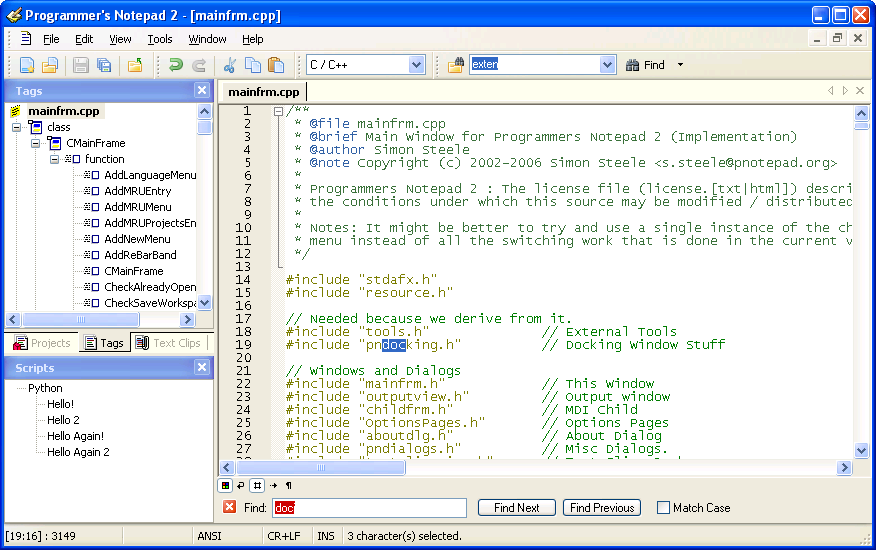Toggle the line numbers hash button
This screenshot has height=550, width=876.
coord(257,485)
